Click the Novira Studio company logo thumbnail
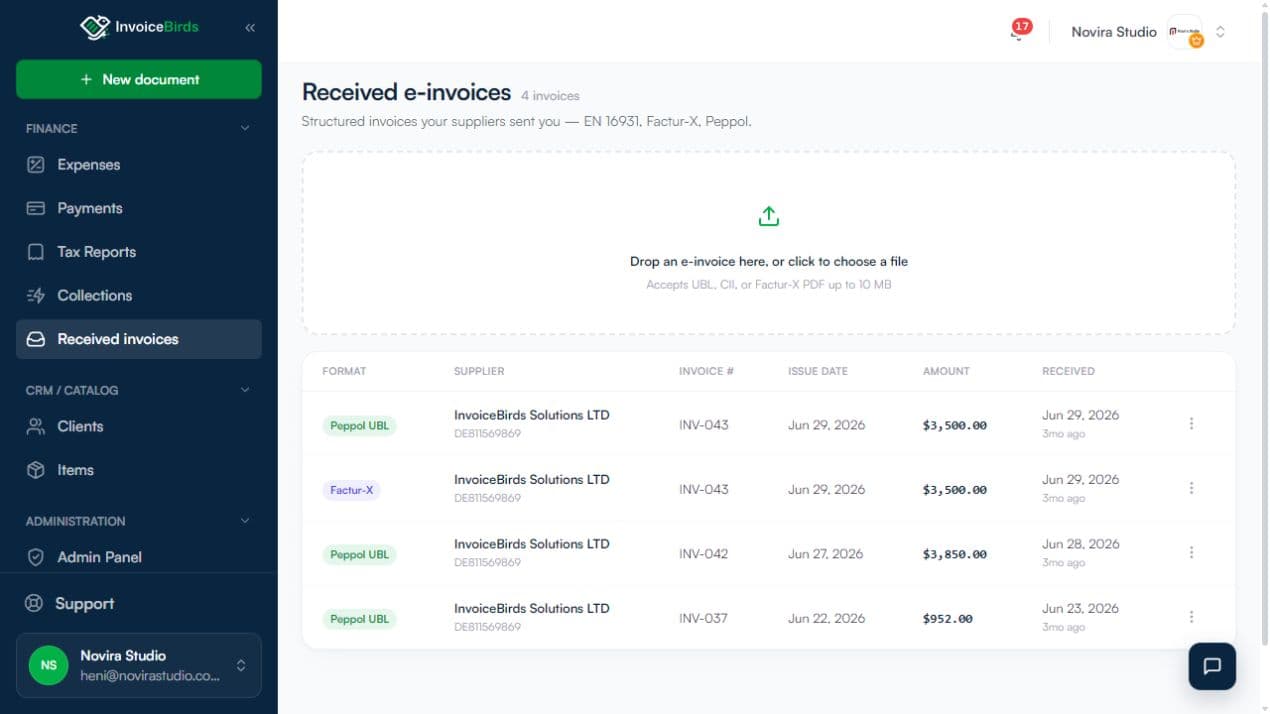 pyautogui.click(x=1185, y=31)
